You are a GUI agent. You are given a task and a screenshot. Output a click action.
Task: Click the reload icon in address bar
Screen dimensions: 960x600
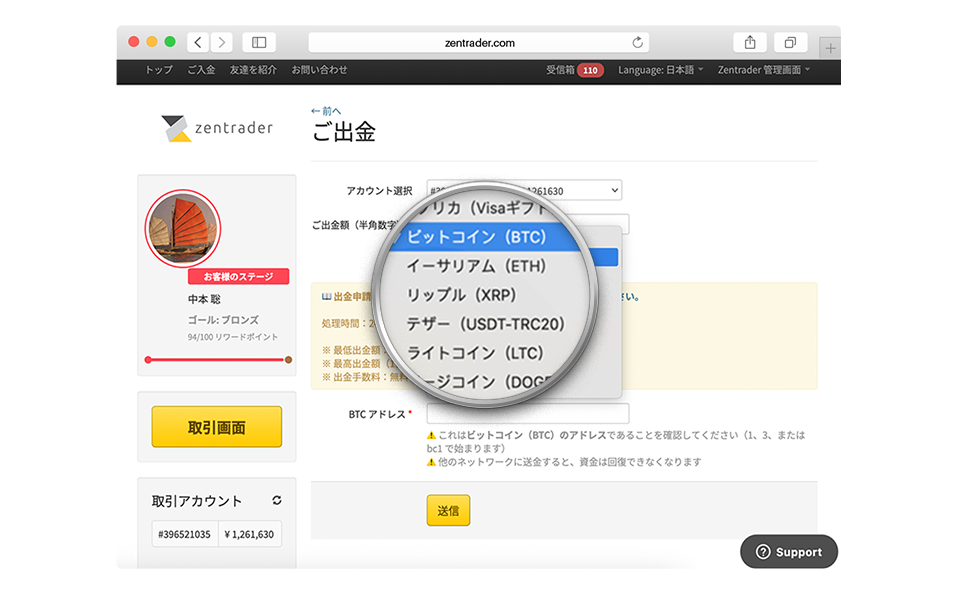coord(637,42)
